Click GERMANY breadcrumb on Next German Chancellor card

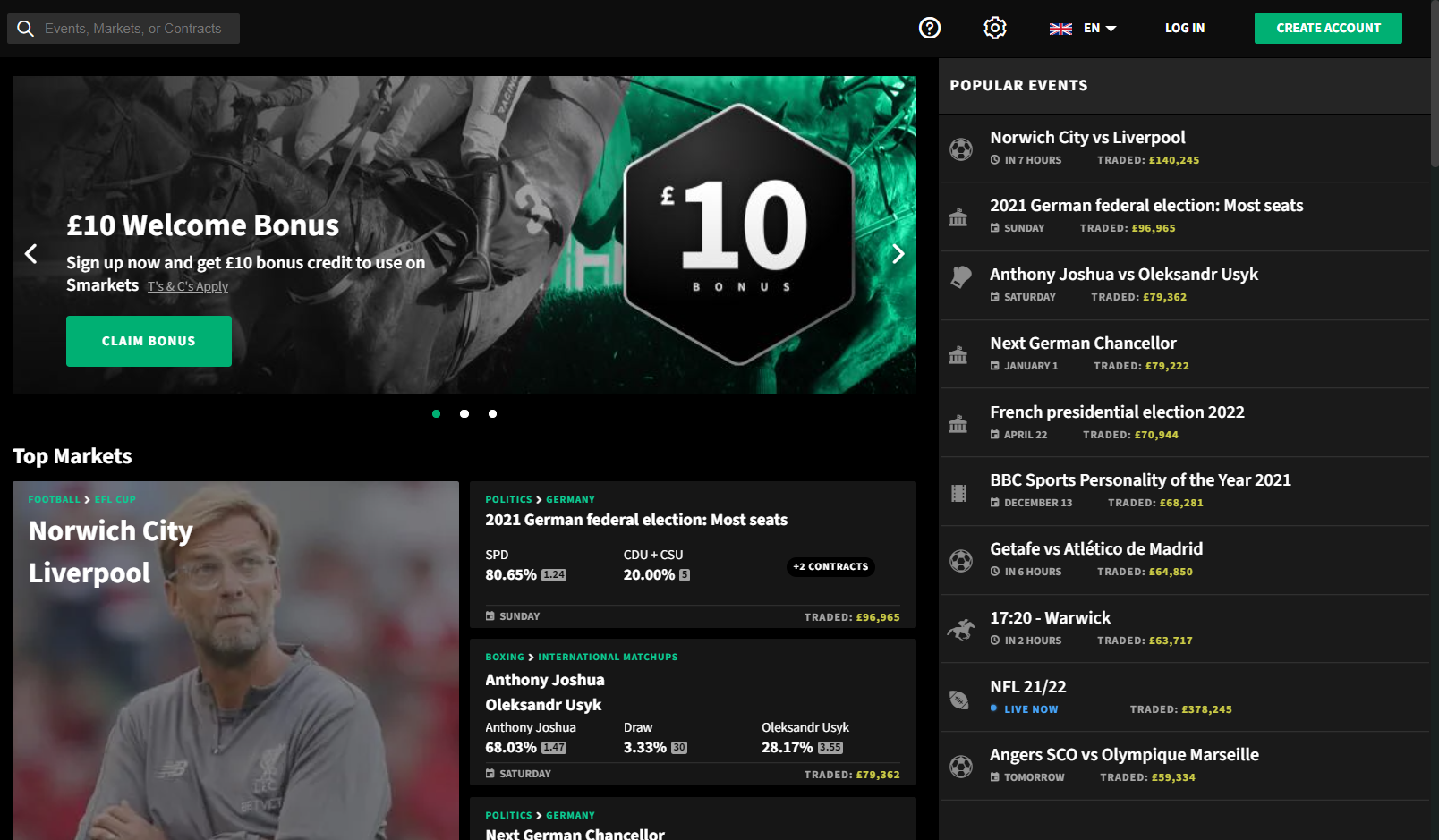pos(570,816)
